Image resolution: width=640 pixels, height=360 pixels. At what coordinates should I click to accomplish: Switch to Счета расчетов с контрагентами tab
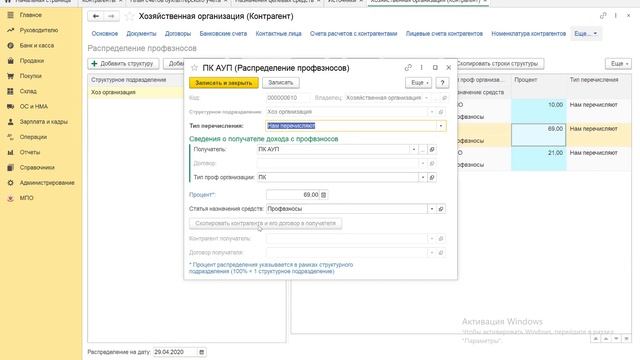[353, 33]
